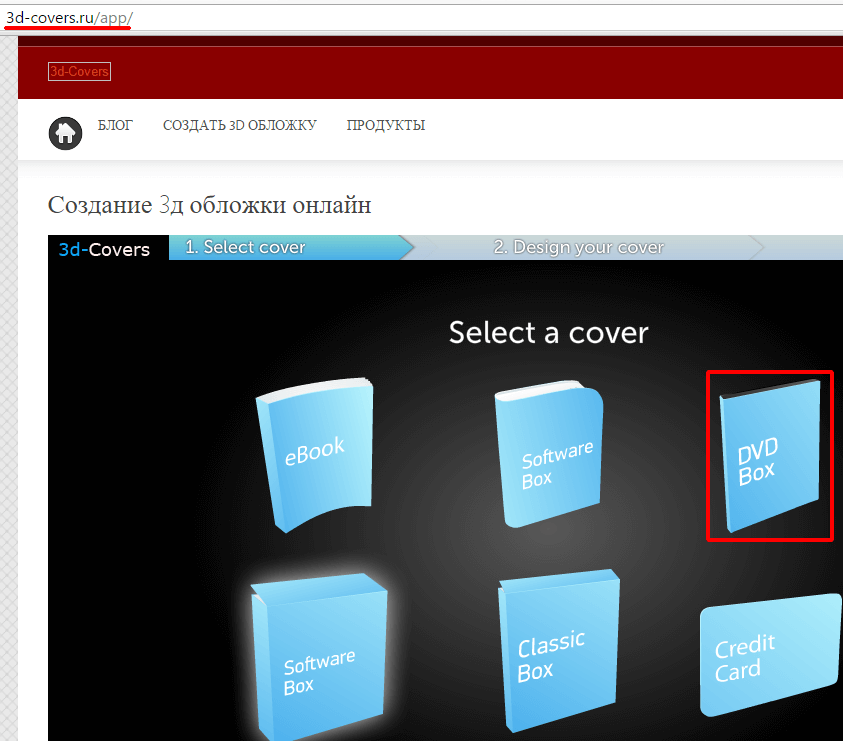Click the home icon in navigation bar
843x741 pixels.
(65, 133)
